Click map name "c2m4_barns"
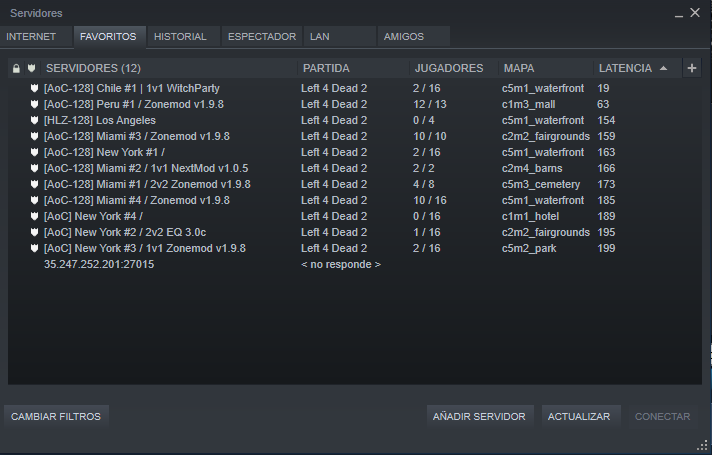Viewport: 712px width, 455px height. (x=532, y=168)
